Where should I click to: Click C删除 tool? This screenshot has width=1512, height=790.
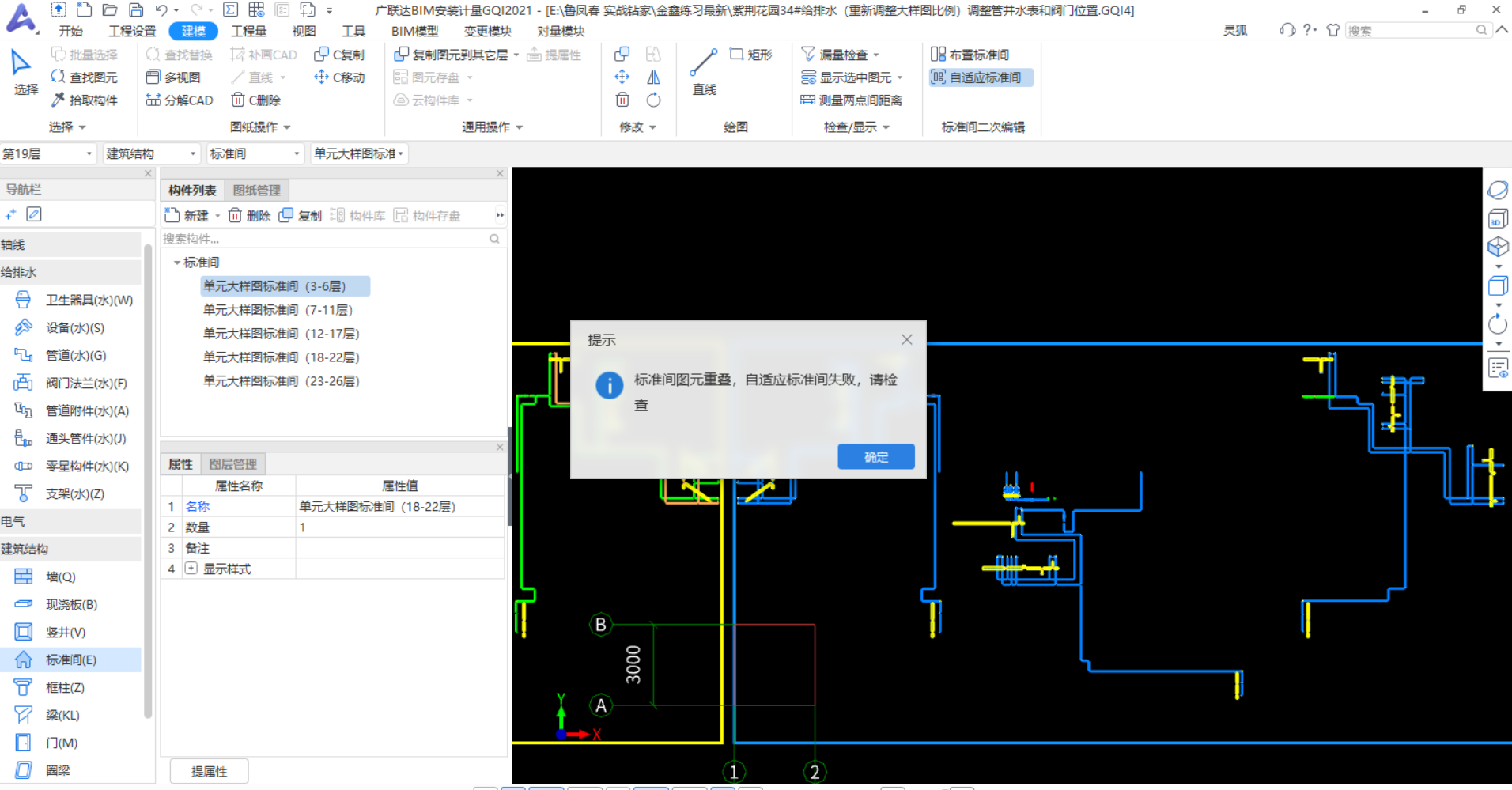point(256,100)
